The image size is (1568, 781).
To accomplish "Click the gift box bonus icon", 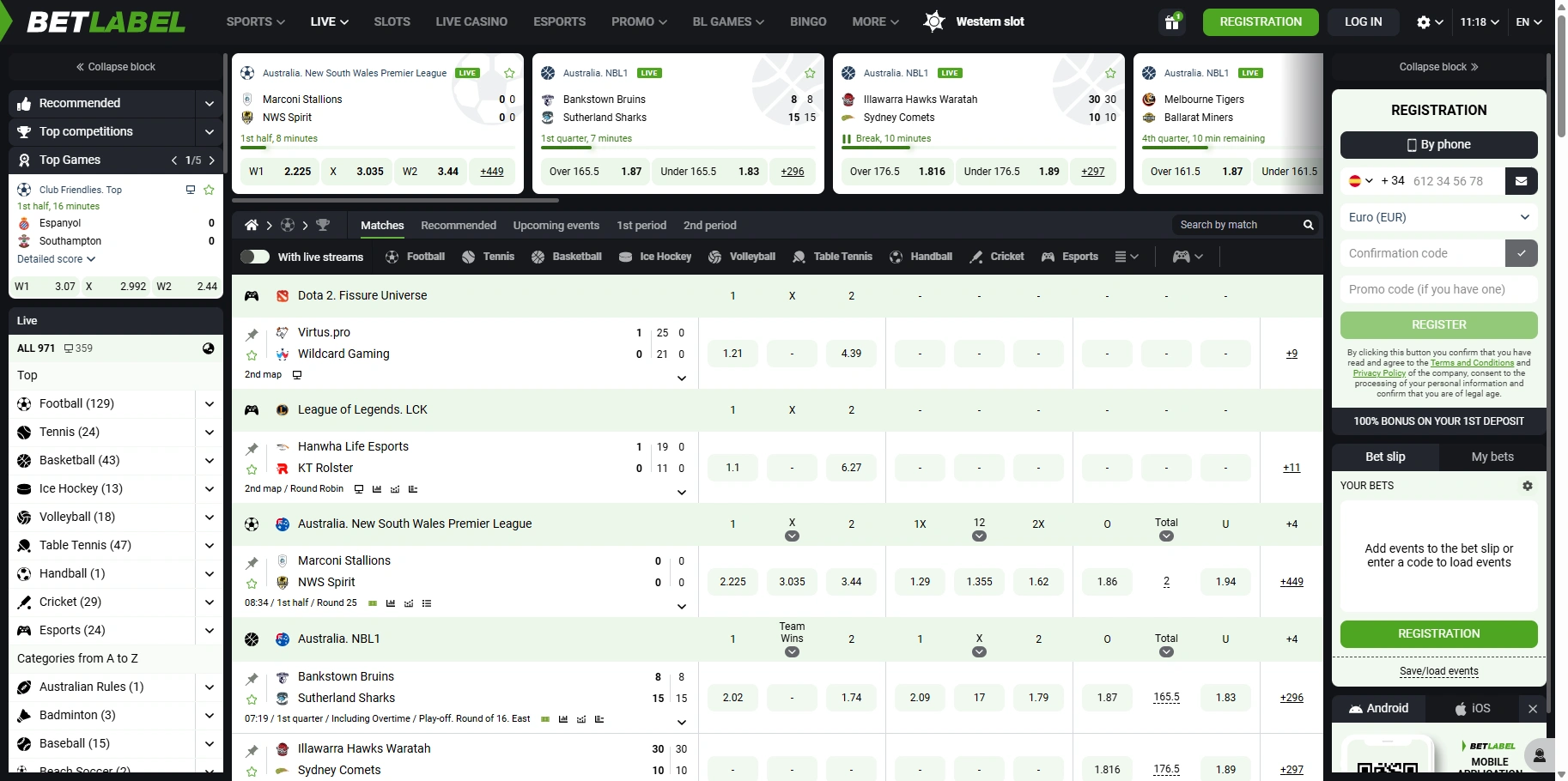I will (1172, 22).
